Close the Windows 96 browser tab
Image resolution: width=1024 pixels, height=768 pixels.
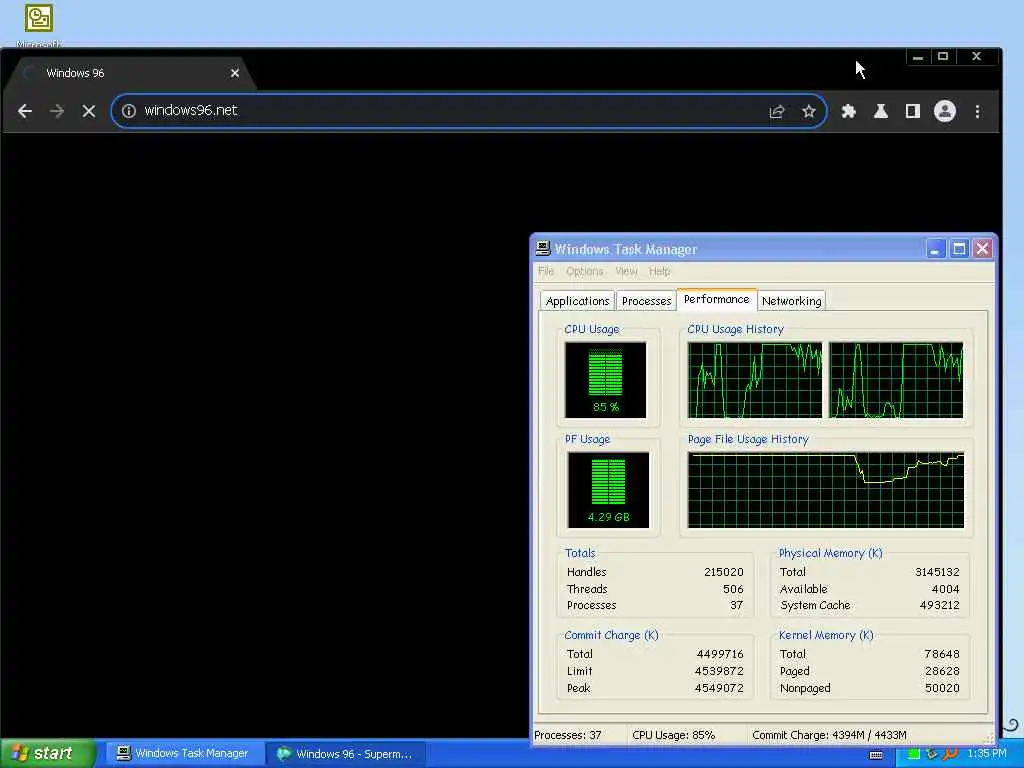(x=234, y=73)
